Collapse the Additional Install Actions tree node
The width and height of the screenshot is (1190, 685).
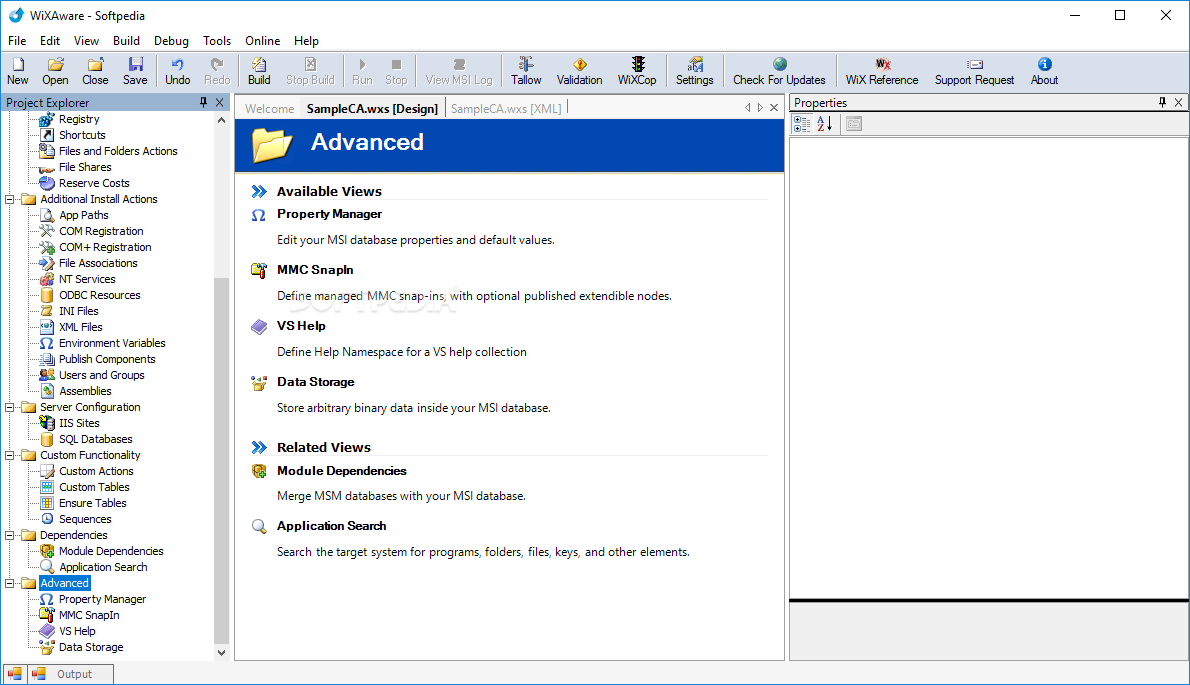click(x=10, y=200)
